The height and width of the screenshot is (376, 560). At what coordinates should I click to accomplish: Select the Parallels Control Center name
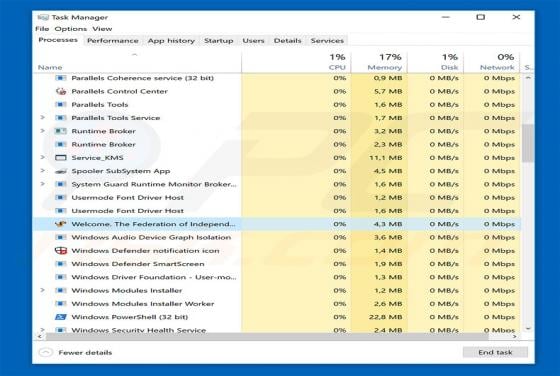119,91
